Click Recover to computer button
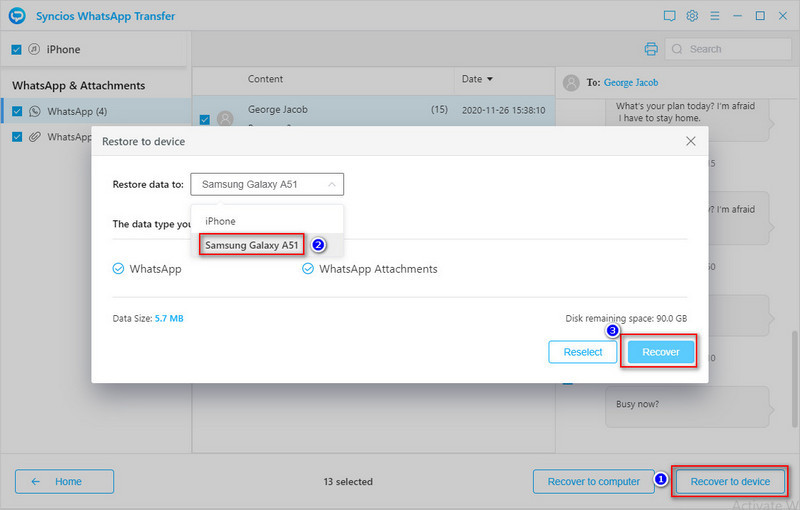The image size is (800, 510). click(593, 481)
